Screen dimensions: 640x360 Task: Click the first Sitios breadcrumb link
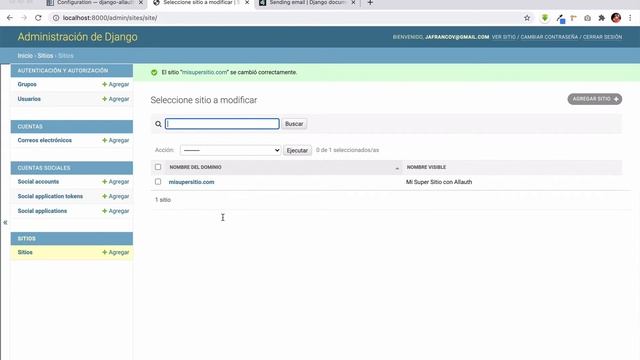click(45, 56)
